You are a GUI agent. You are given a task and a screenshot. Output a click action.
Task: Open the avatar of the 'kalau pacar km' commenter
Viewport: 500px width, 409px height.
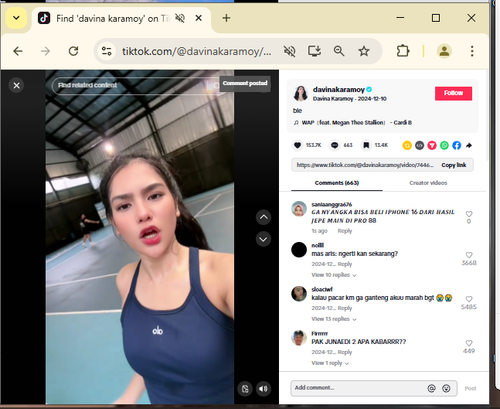pos(299,294)
